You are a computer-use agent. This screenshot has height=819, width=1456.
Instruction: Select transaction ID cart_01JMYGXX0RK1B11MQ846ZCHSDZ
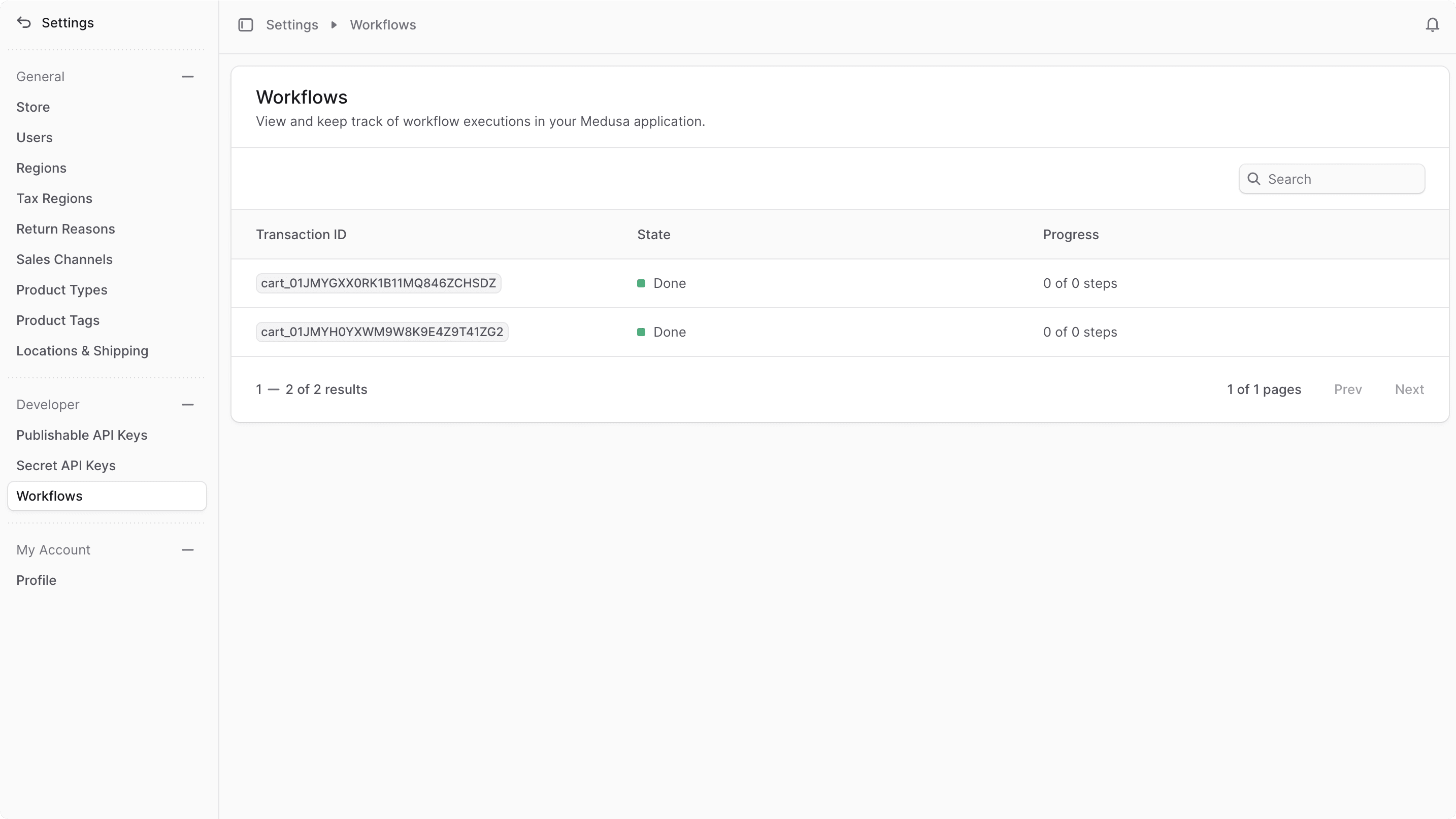378,283
